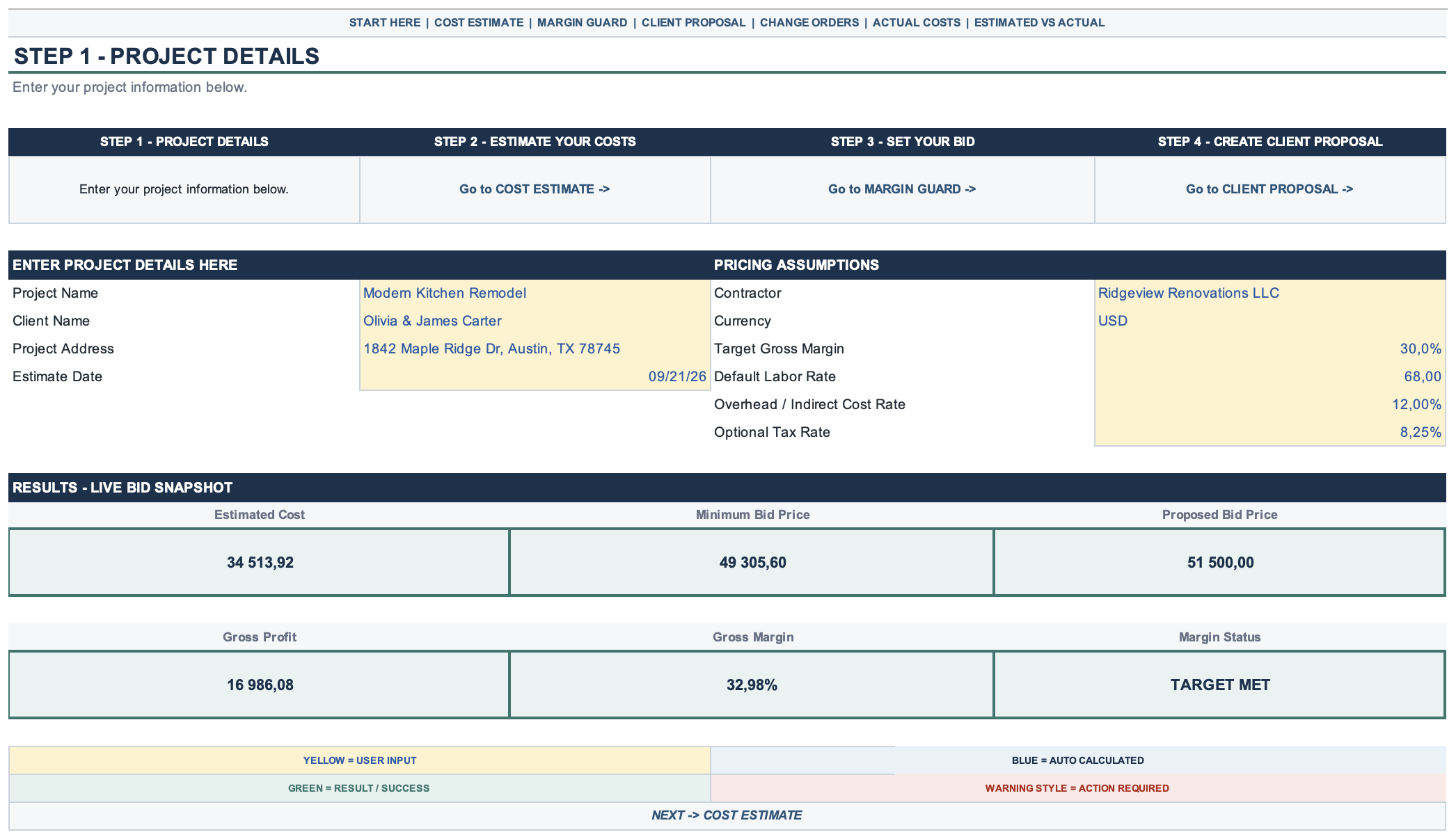Click WARNING STYLE = ACTION REQUIRED legend cell
Image resolution: width=1456 pixels, height=839 pixels.
[1078, 788]
